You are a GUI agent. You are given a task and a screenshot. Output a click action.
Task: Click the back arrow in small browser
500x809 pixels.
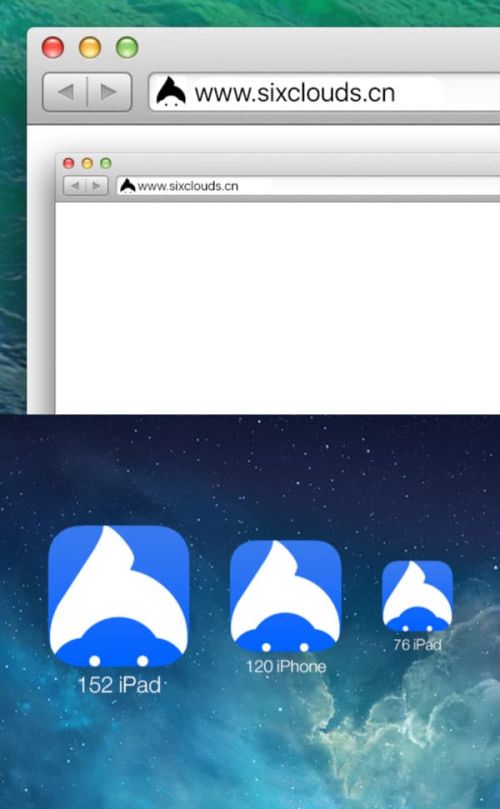75,186
